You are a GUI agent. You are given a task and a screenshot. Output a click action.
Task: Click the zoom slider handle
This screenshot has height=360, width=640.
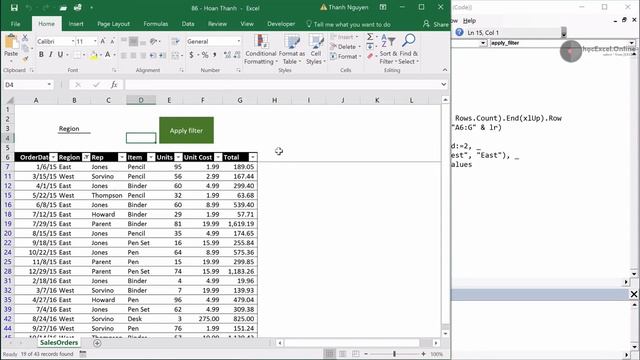[394, 354]
